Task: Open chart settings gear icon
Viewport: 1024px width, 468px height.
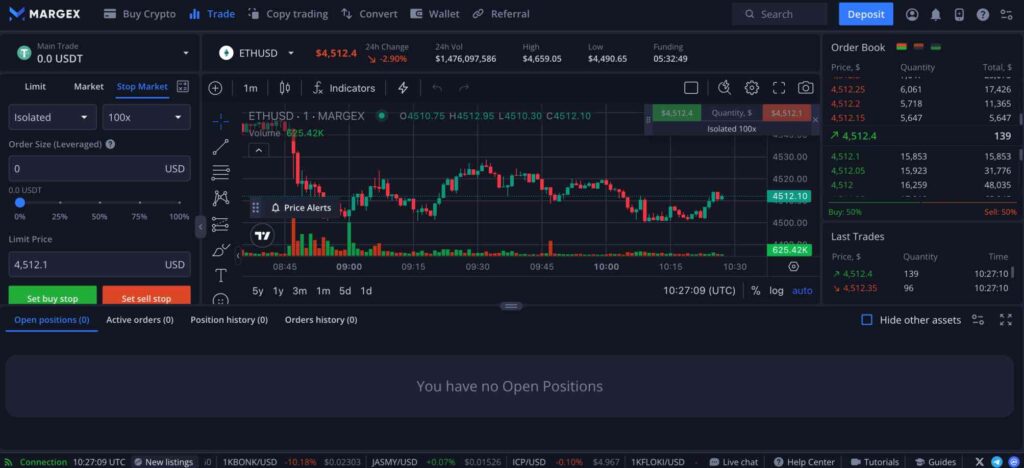Action: [x=752, y=88]
